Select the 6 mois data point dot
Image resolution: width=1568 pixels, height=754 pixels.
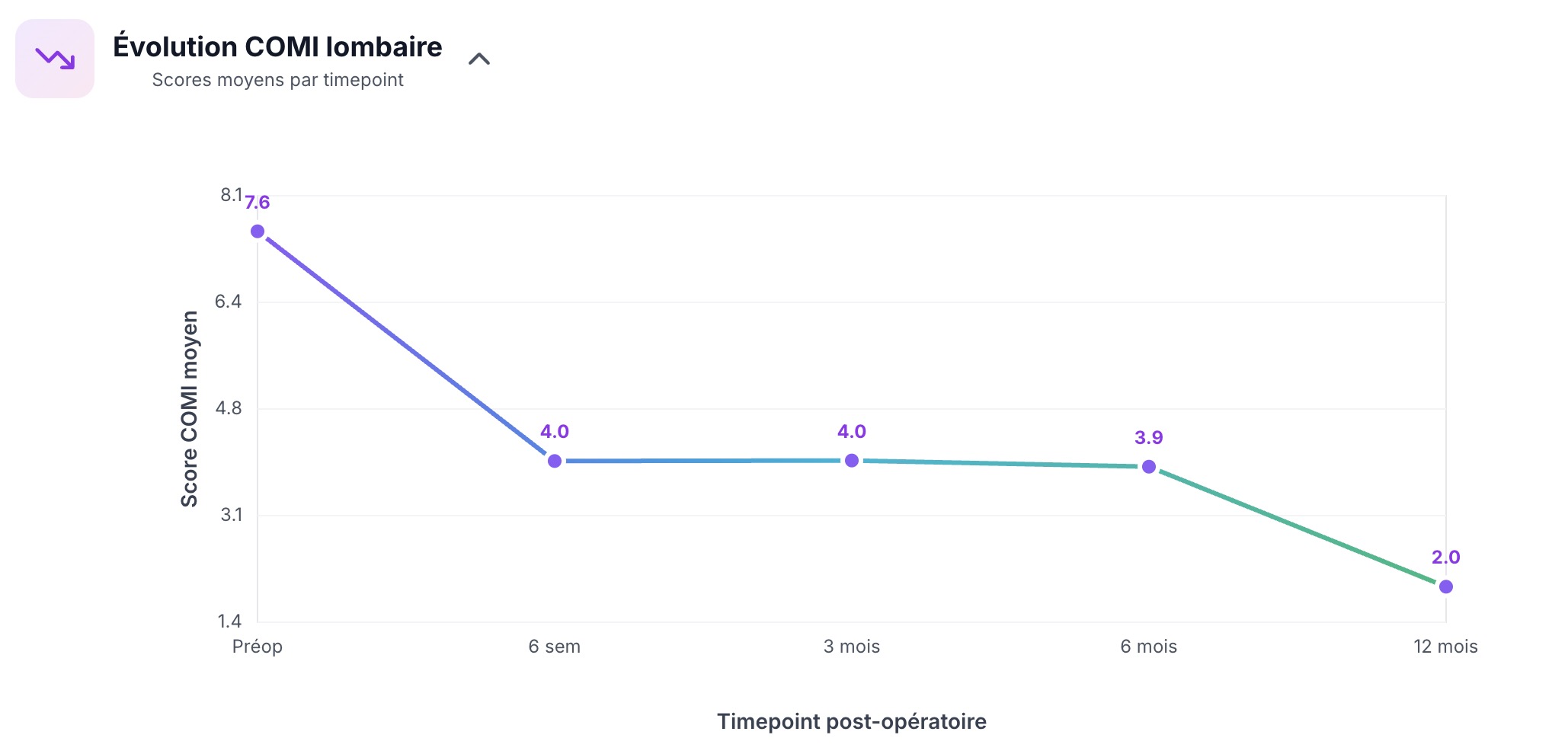[1149, 467]
